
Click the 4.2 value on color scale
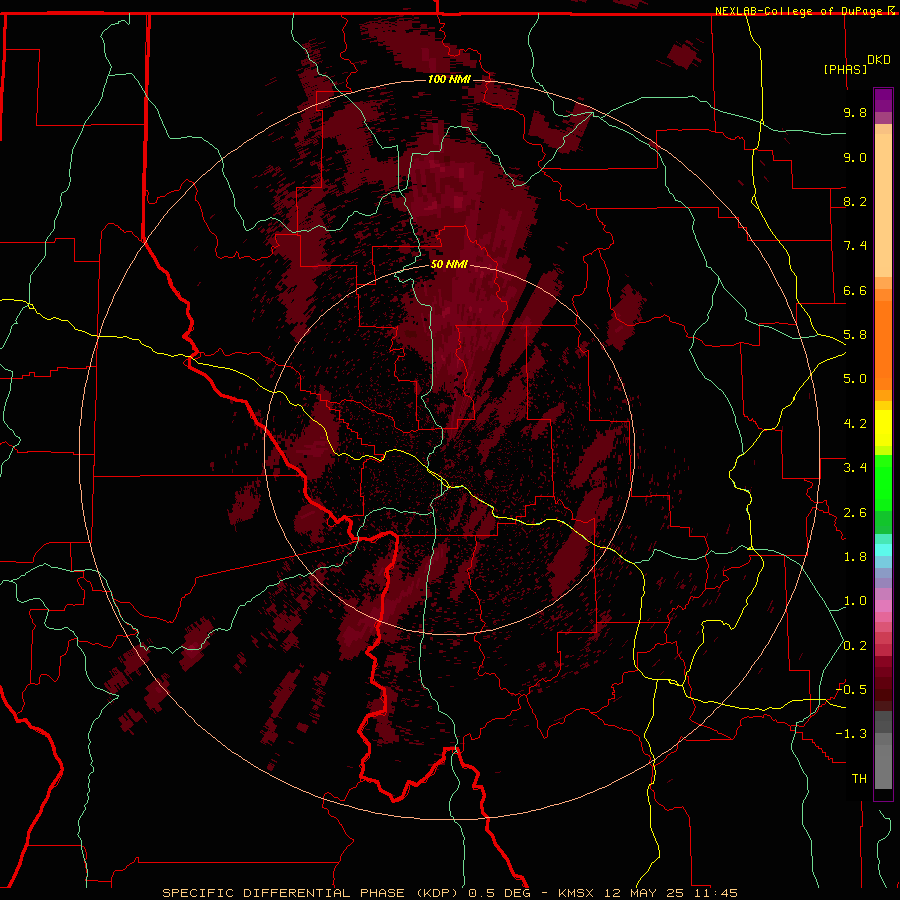click(855, 424)
